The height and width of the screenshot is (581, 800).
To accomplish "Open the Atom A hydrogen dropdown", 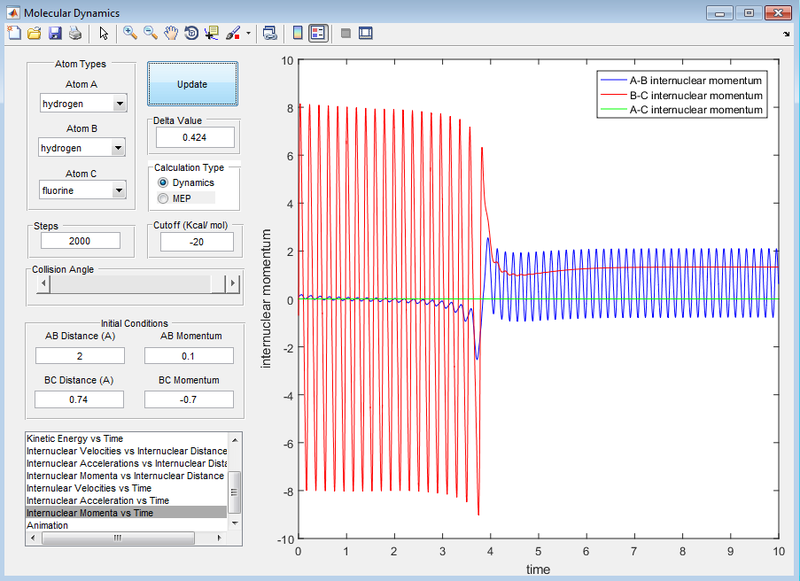I will (x=84, y=104).
